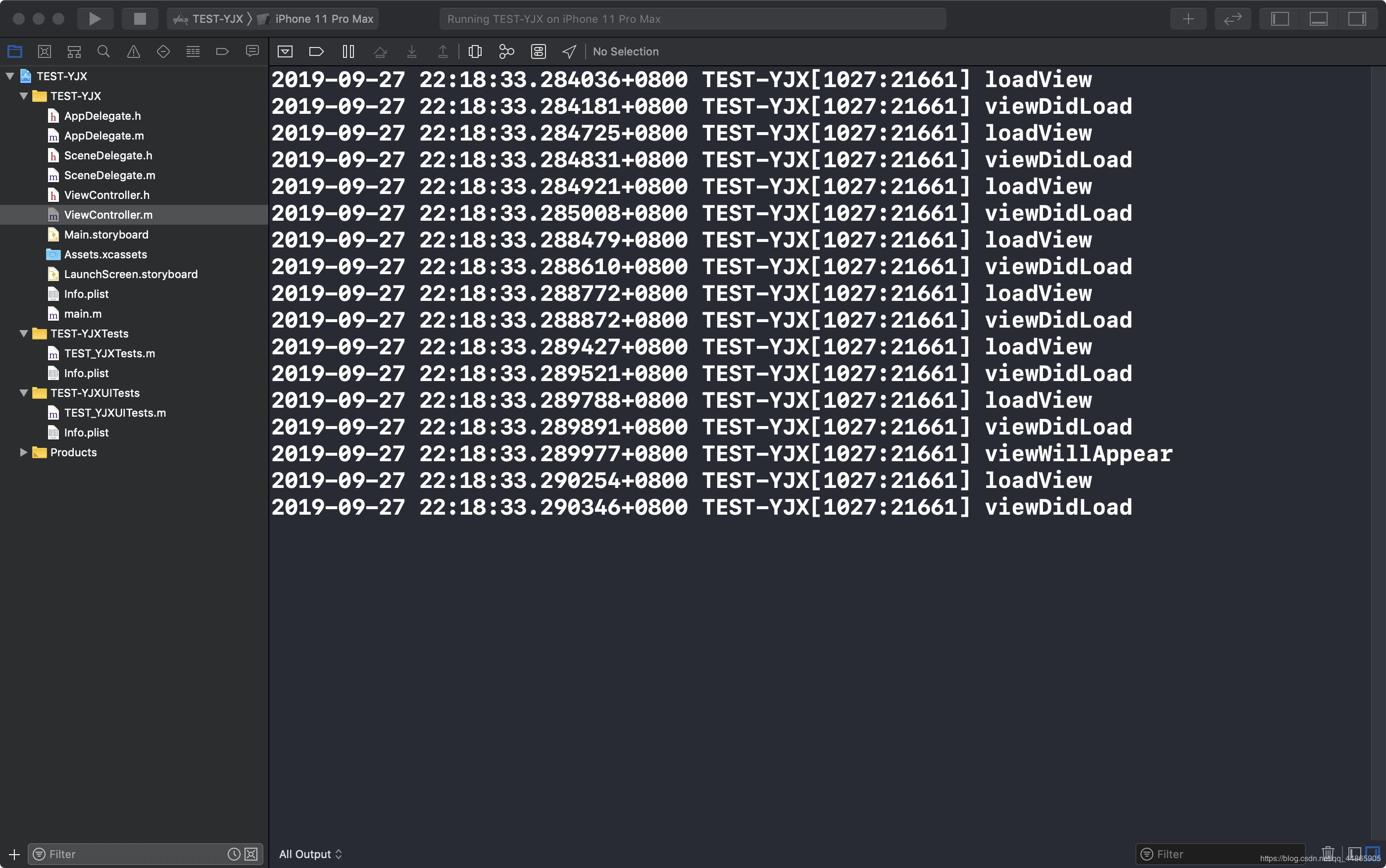Open the Debug View Hierarchy tool

pyautogui.click(x=475, y=51)
